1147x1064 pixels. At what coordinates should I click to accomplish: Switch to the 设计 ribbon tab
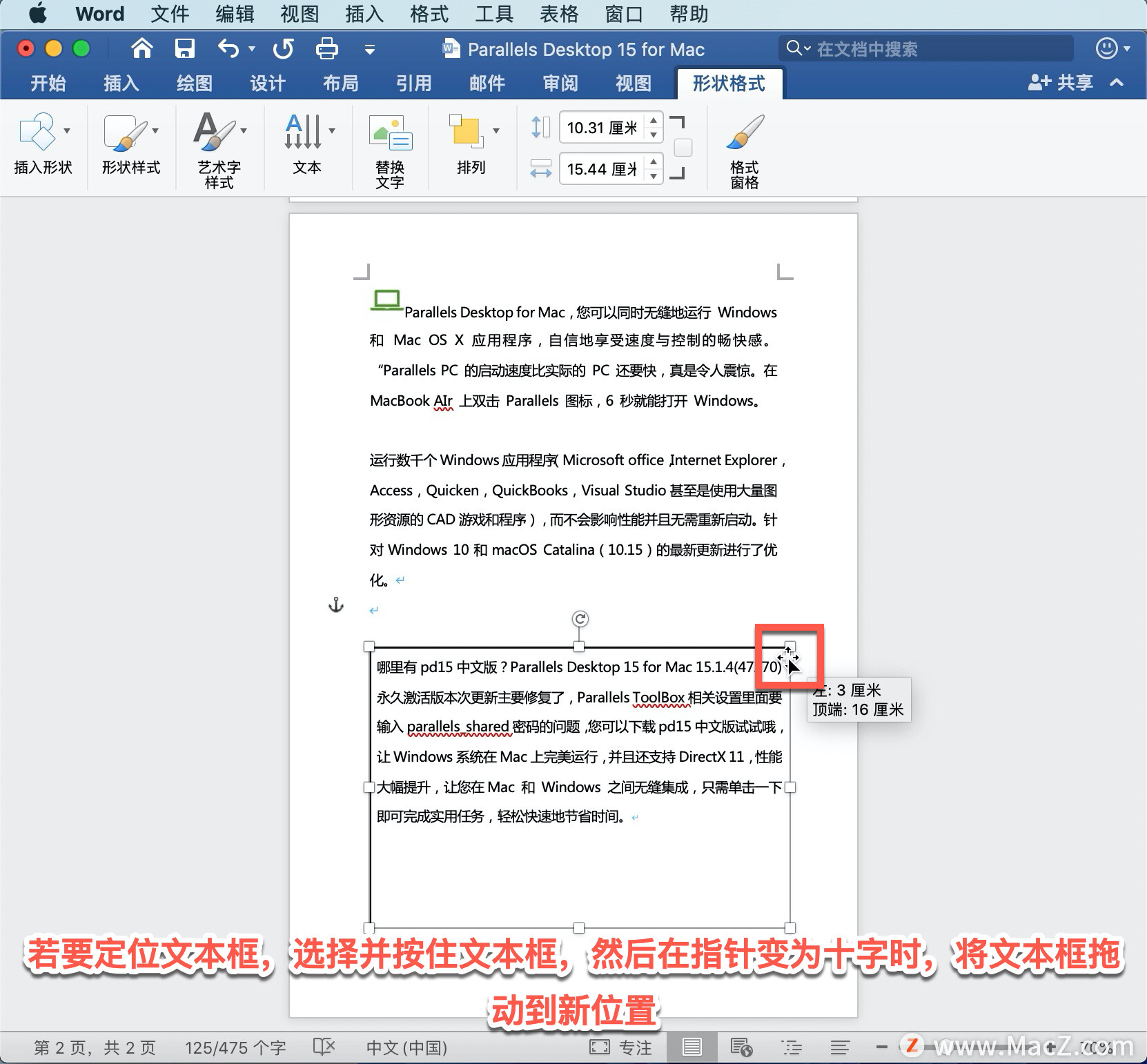[268, 83]
